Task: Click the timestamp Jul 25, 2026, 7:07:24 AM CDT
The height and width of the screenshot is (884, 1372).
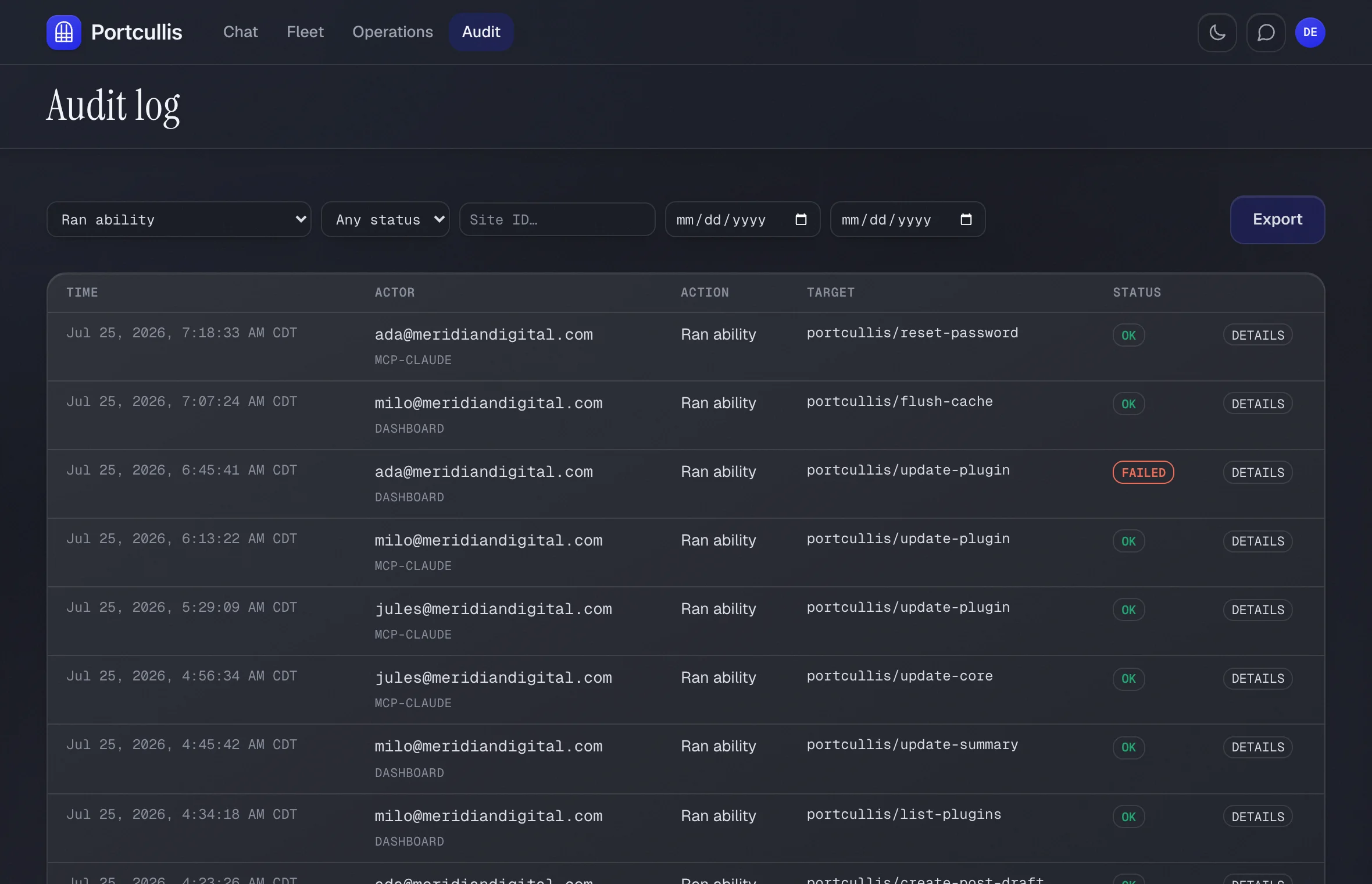Action: 181,401
